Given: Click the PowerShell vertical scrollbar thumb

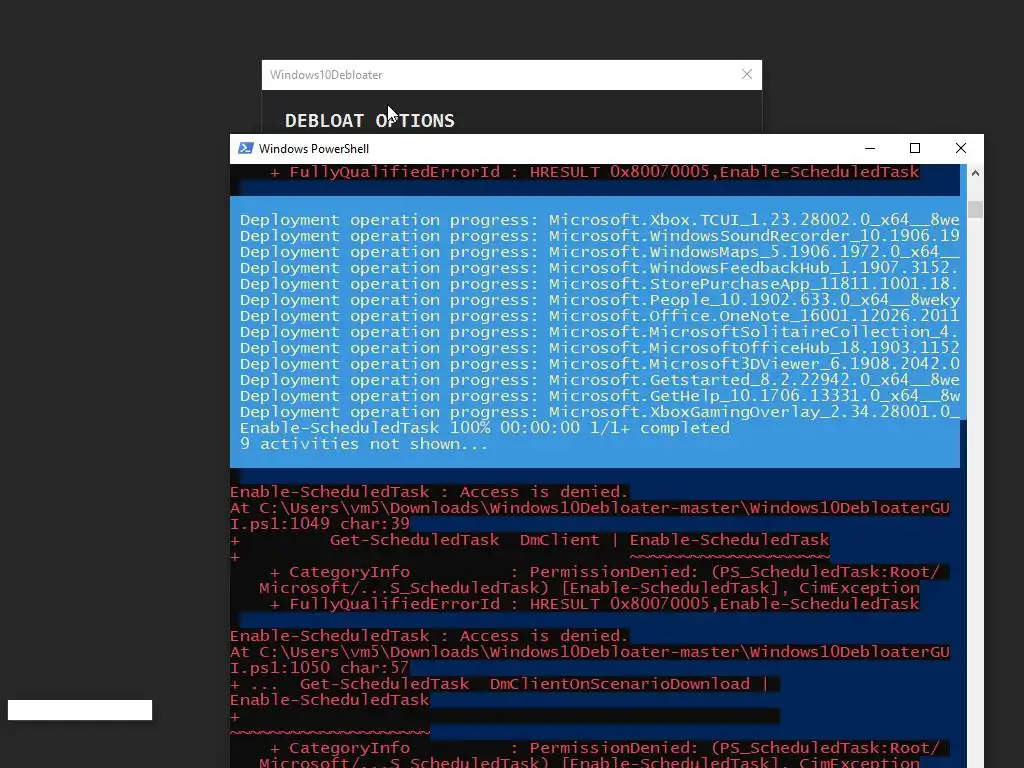Looking at the screenshot, I should 975,209.
